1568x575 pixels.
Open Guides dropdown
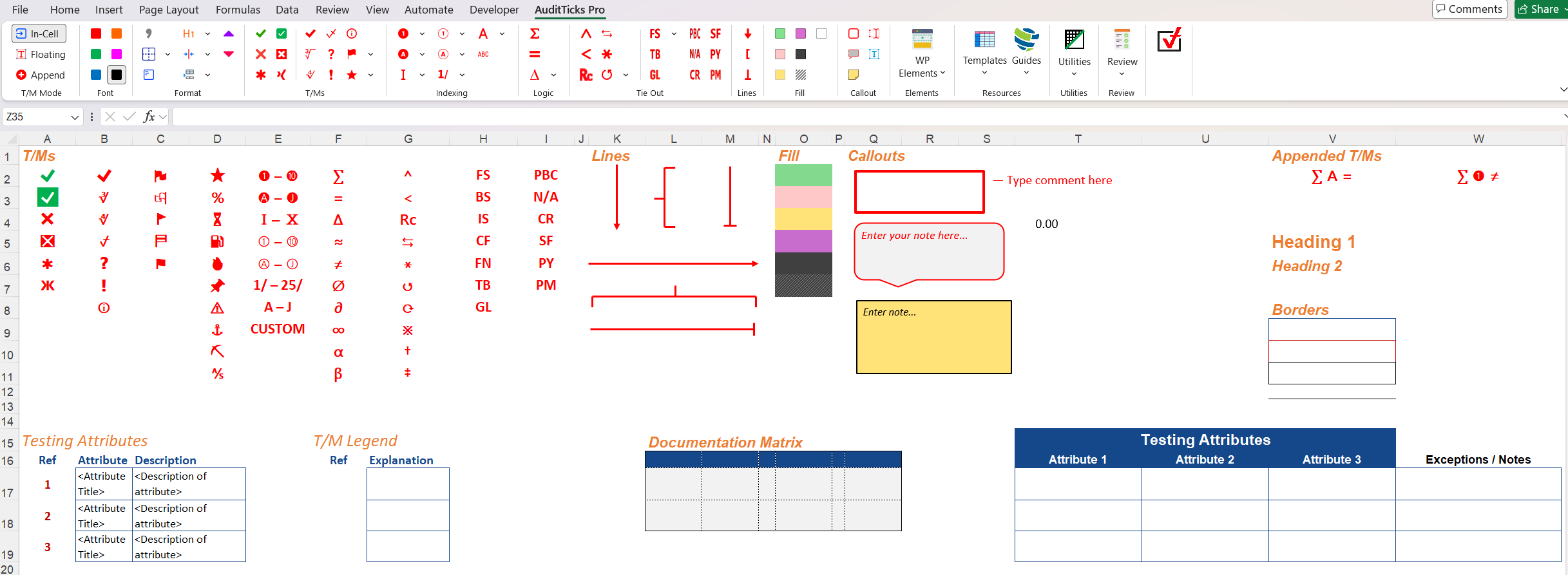[1026, 54]
